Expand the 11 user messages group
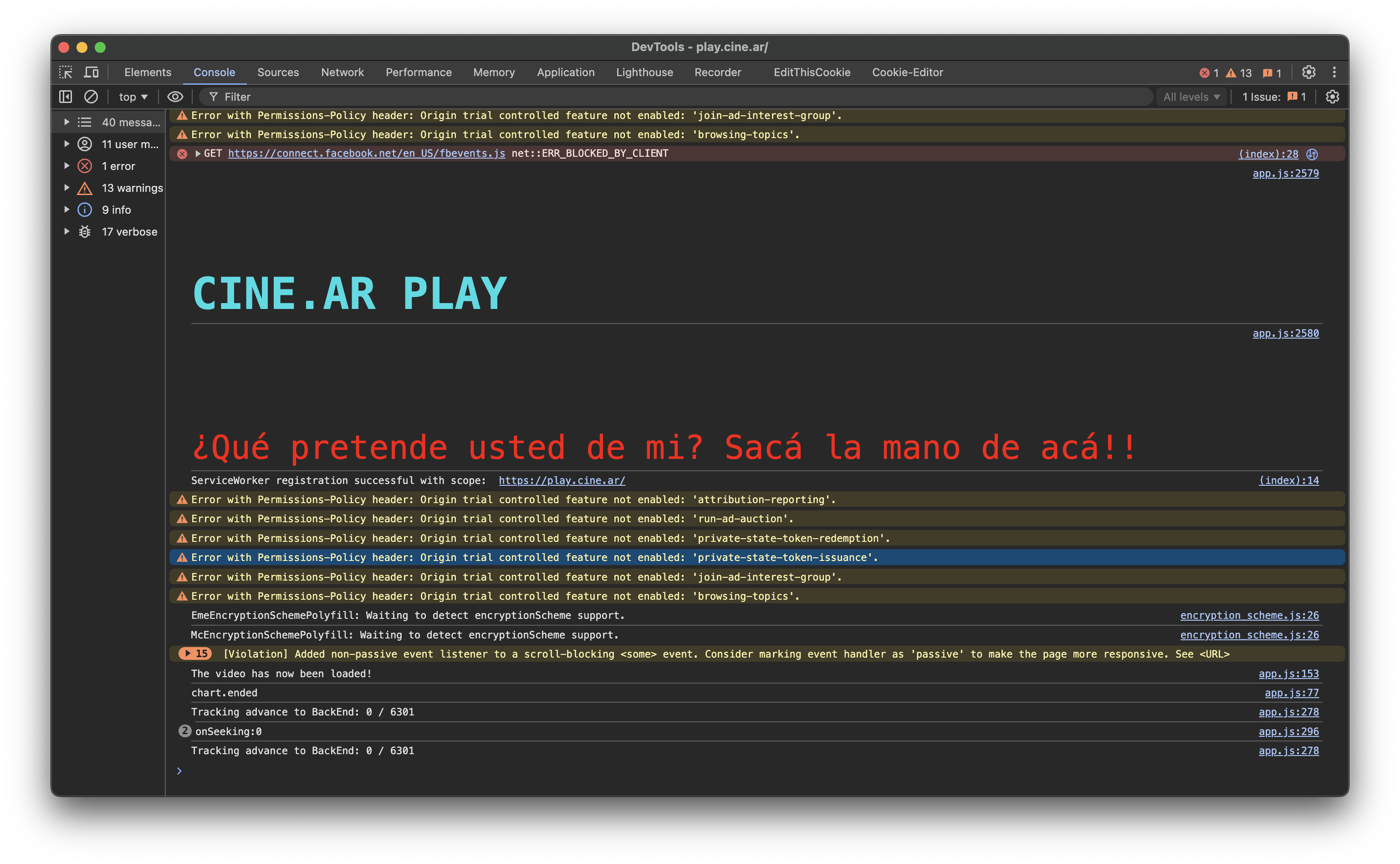 (x=67, y=144)
